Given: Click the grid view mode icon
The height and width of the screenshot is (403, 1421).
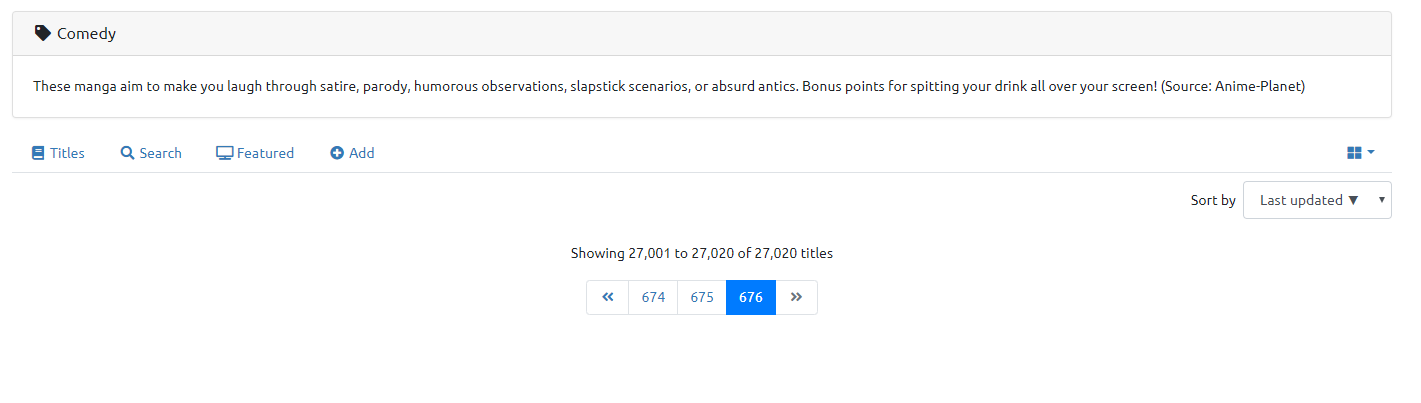Looking at the screenshot, I should 1354,153.
